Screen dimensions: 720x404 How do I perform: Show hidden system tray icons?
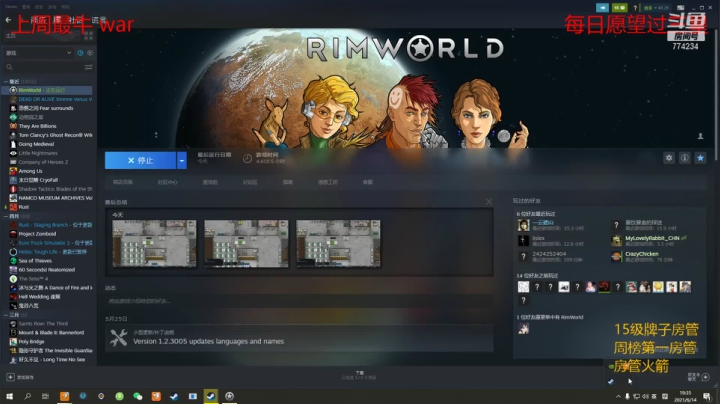[618, 397]
